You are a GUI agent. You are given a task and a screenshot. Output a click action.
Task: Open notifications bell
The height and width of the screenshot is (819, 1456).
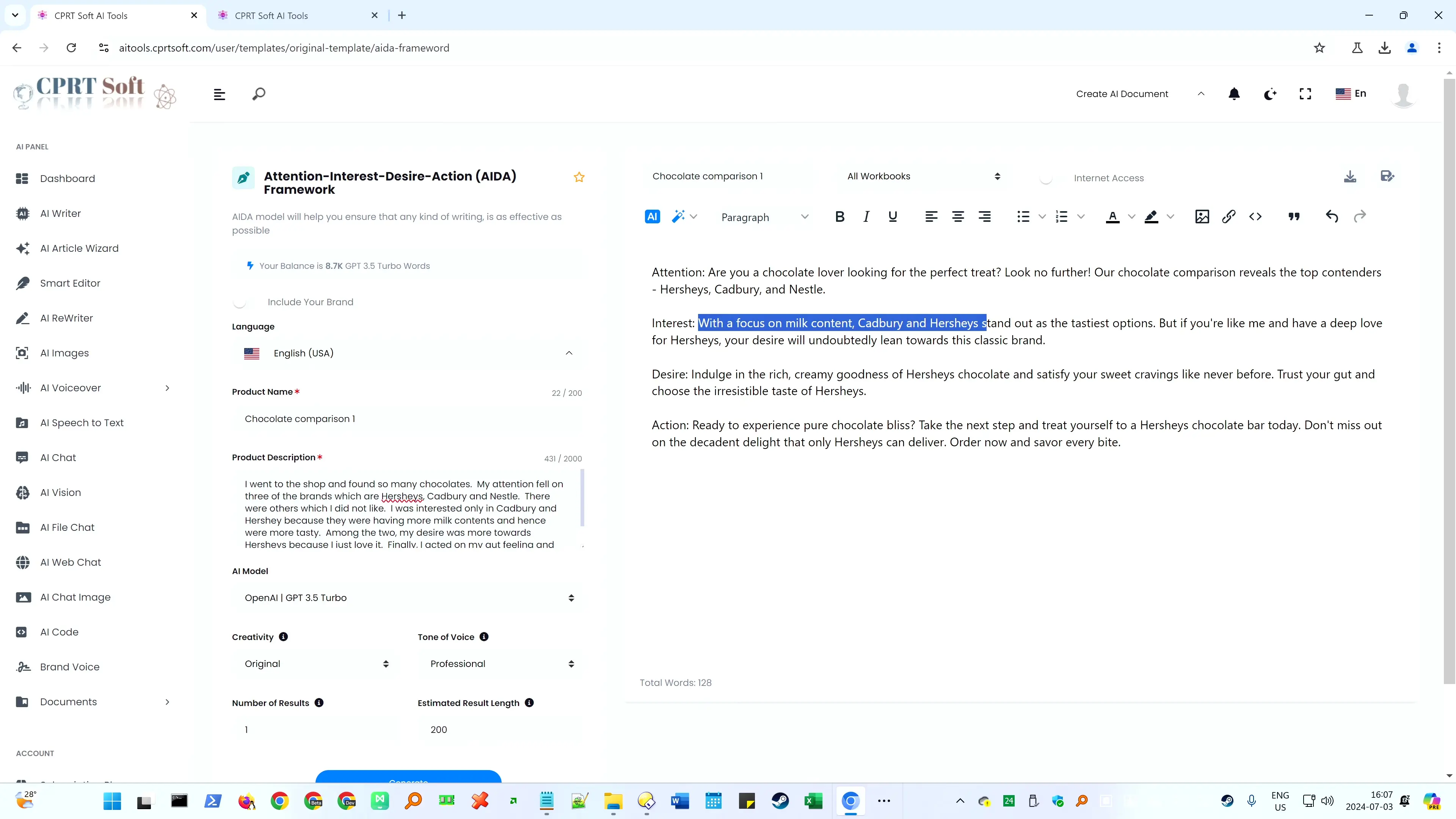tap(1234, 94)
